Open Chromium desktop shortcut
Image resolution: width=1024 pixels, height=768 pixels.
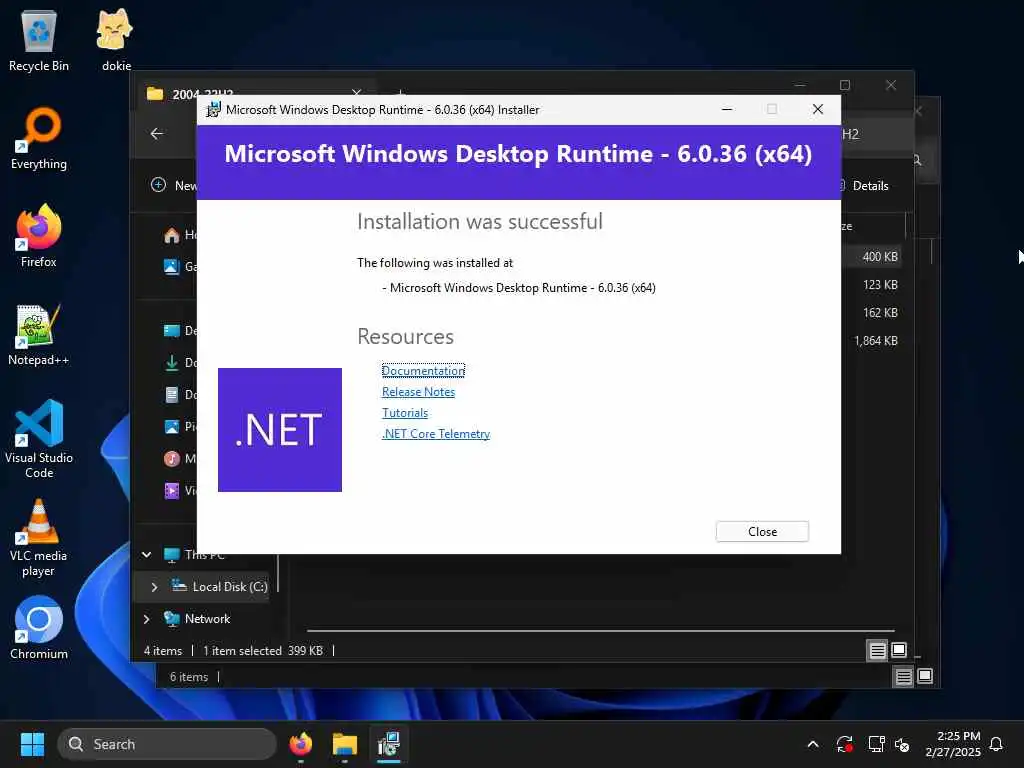pyautogui.click(x=39, y=628)
